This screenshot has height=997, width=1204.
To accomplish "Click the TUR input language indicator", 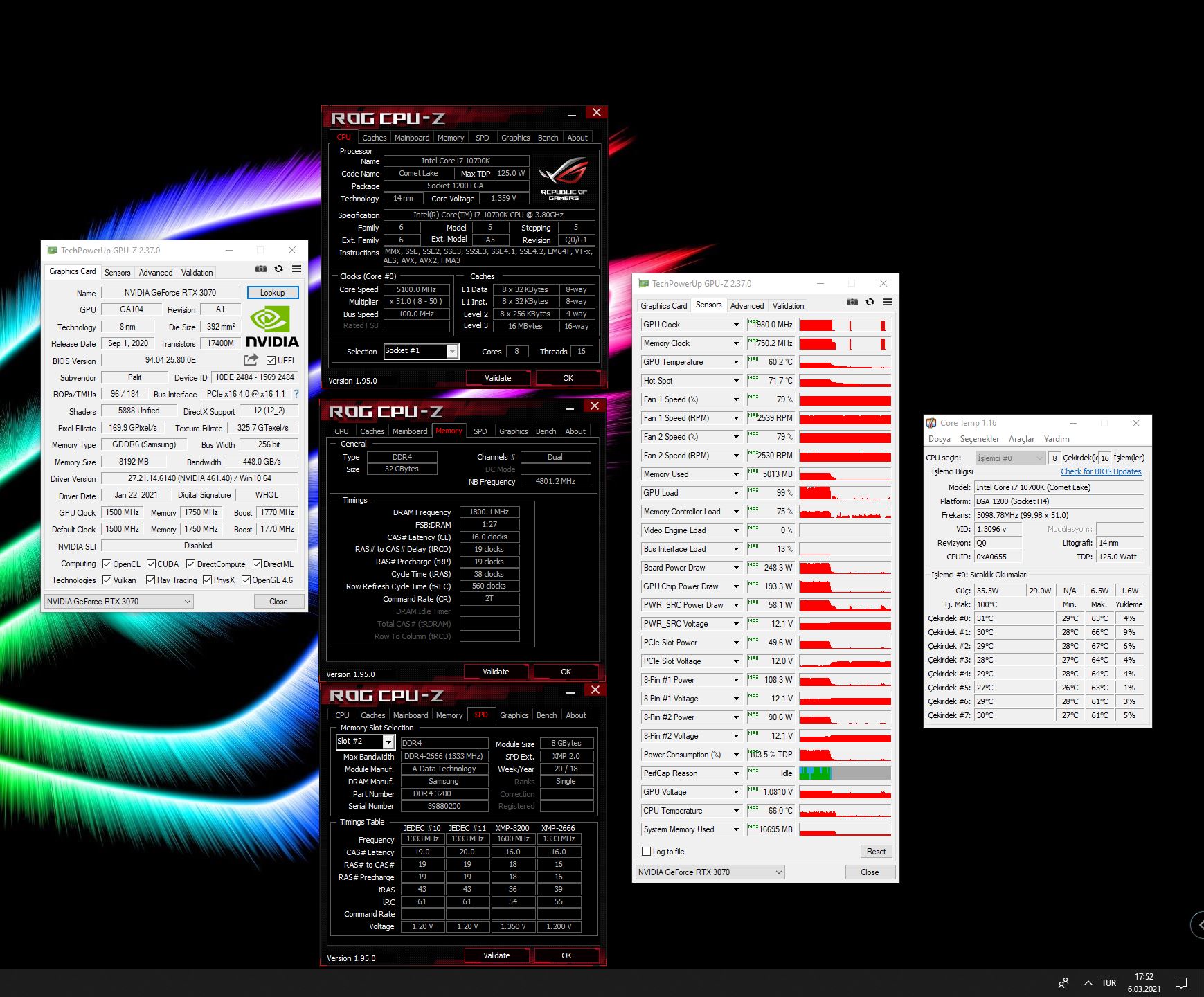I will [x=1108, y=983].
